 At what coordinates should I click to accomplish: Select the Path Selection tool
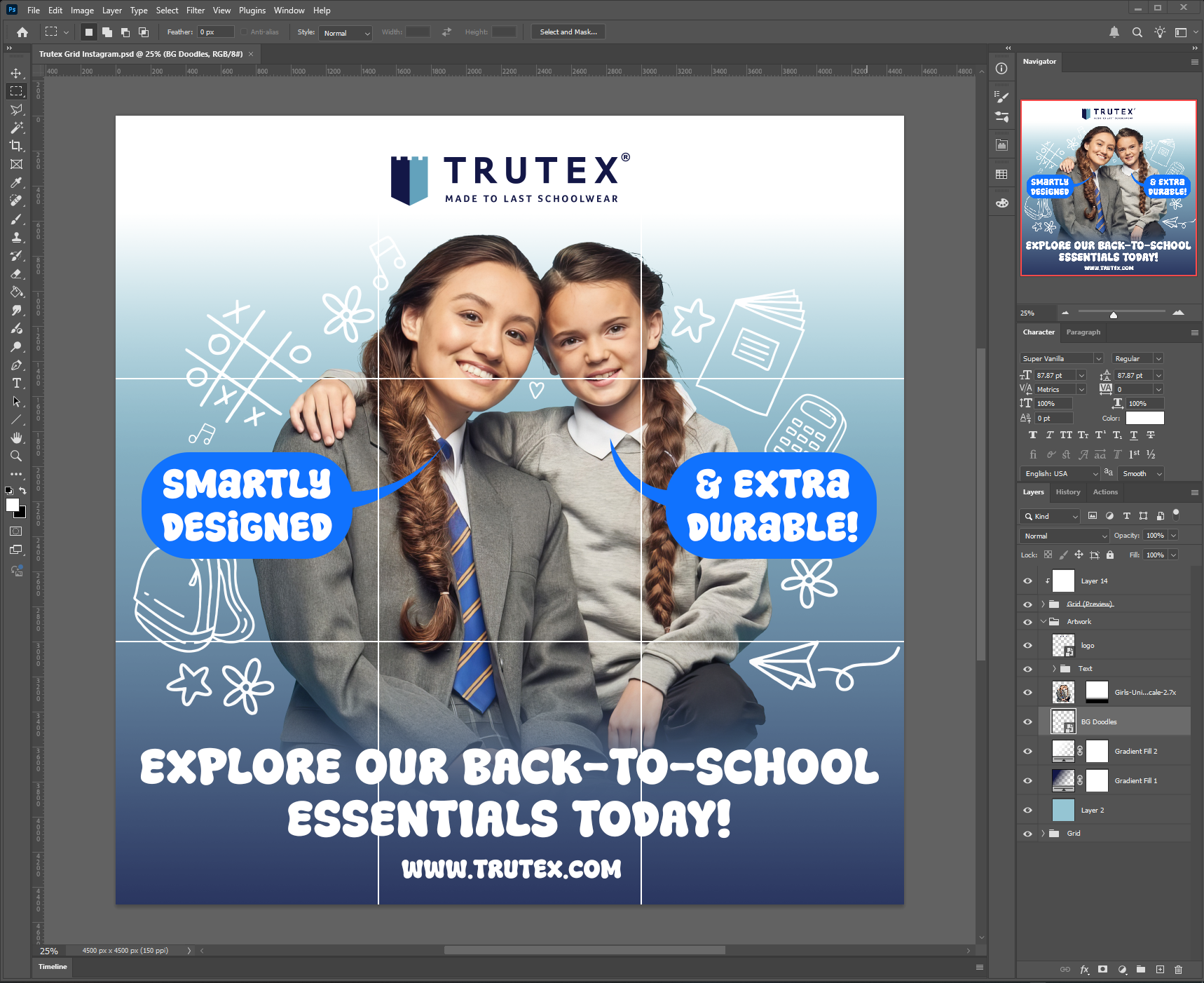[16, 401]
